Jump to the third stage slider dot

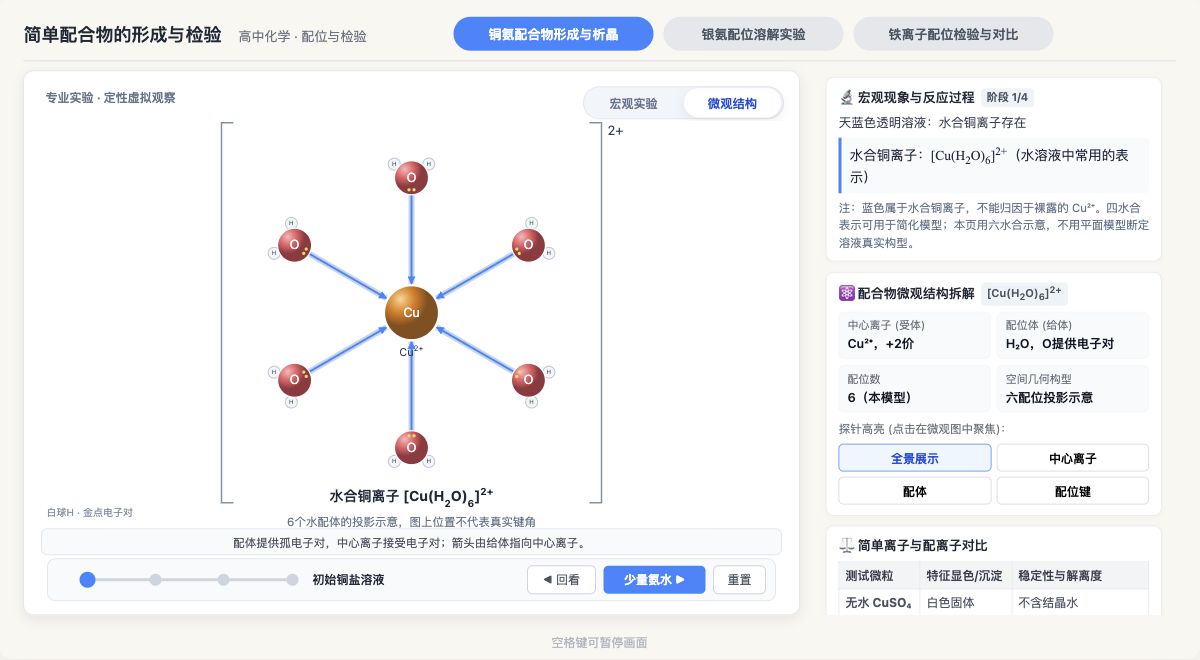(x=224, y=579)
